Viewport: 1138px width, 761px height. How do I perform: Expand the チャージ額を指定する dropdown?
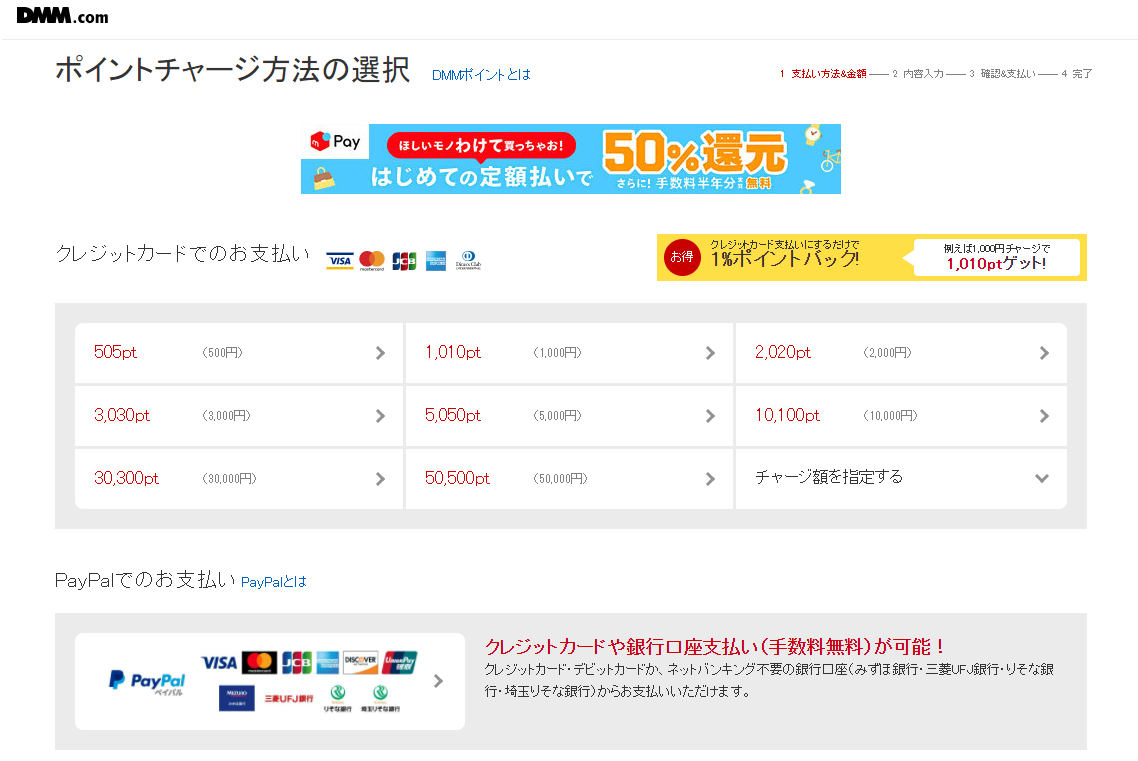901,478
